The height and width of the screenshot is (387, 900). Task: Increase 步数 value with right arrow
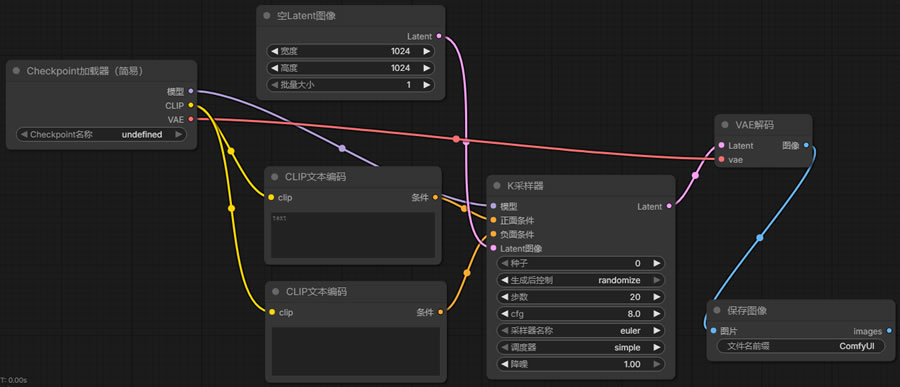tap(657, 297)
